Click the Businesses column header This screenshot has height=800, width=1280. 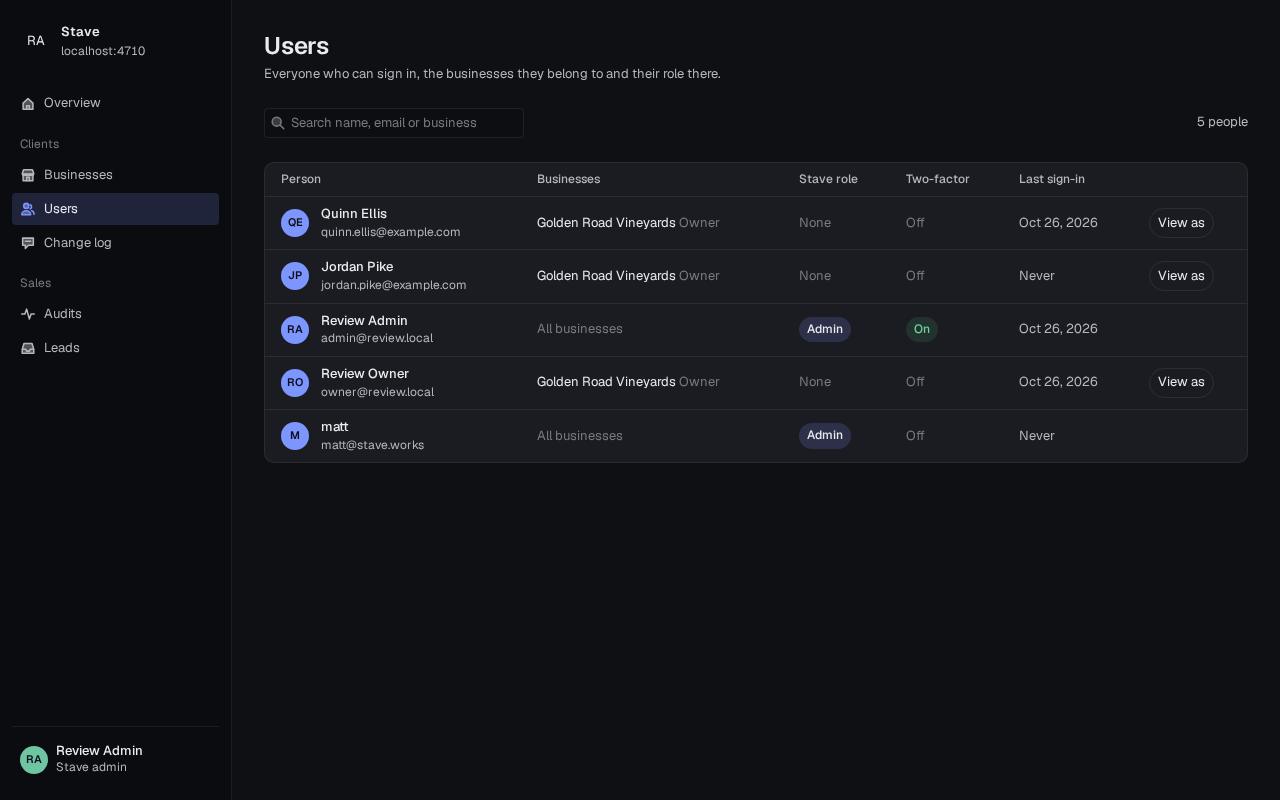coord(568,179)
